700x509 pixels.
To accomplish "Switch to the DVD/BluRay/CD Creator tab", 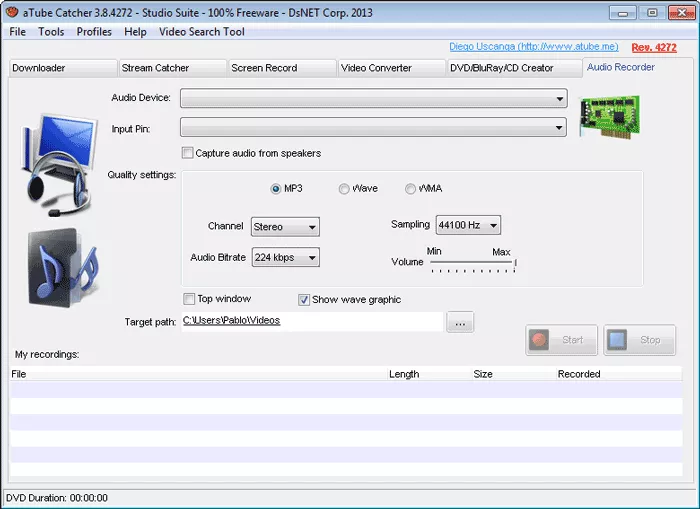I will [x=515, y=68].
